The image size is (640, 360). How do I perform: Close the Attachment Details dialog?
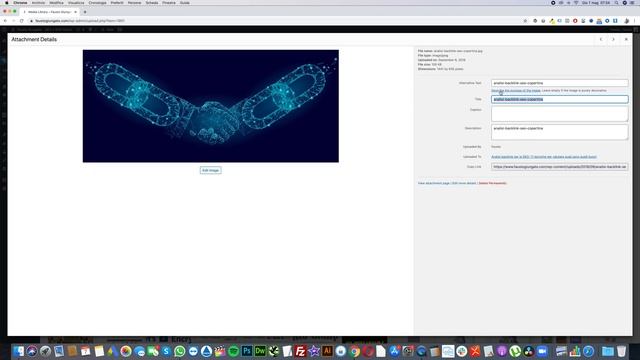[x=626, y=40]
